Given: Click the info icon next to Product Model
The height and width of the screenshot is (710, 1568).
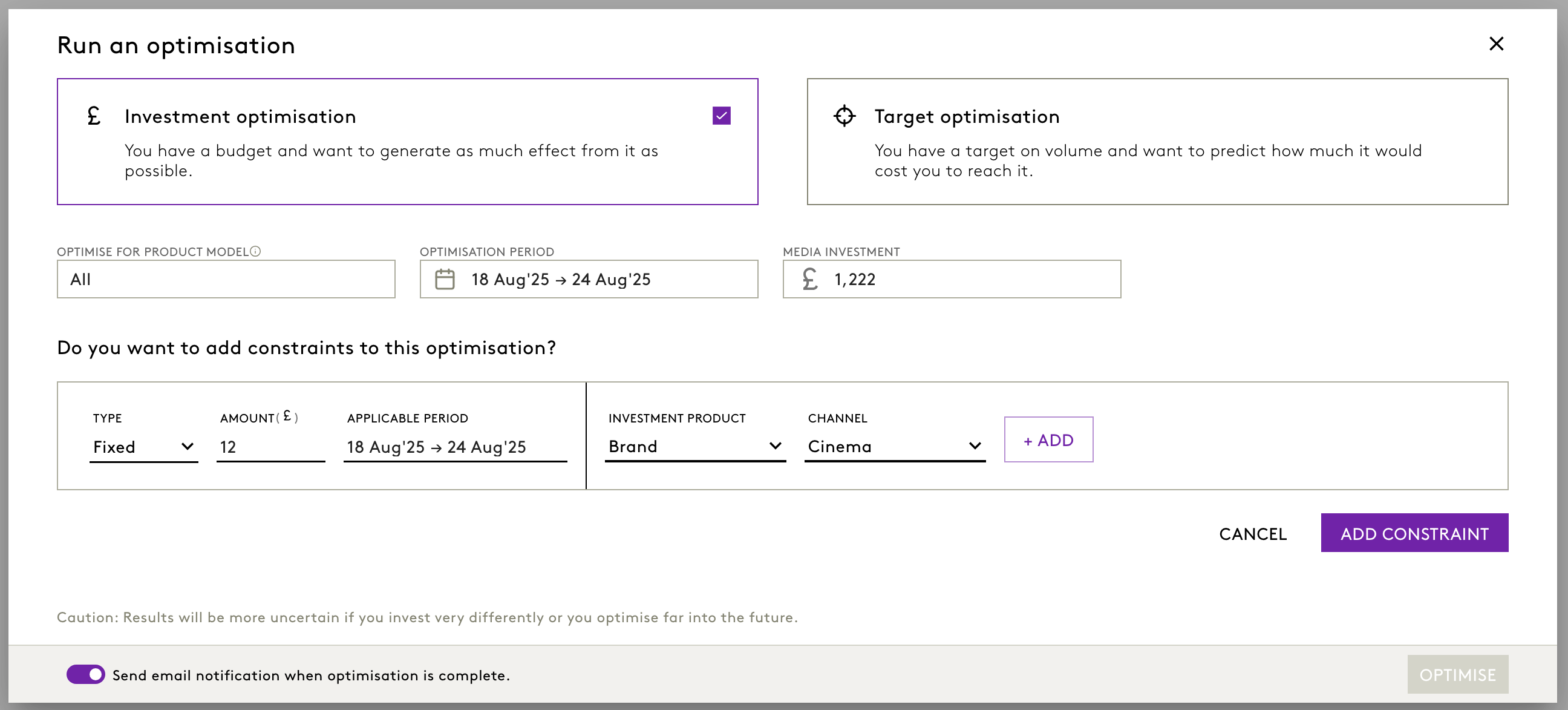Looking at the screenshot, I should 256,251.
